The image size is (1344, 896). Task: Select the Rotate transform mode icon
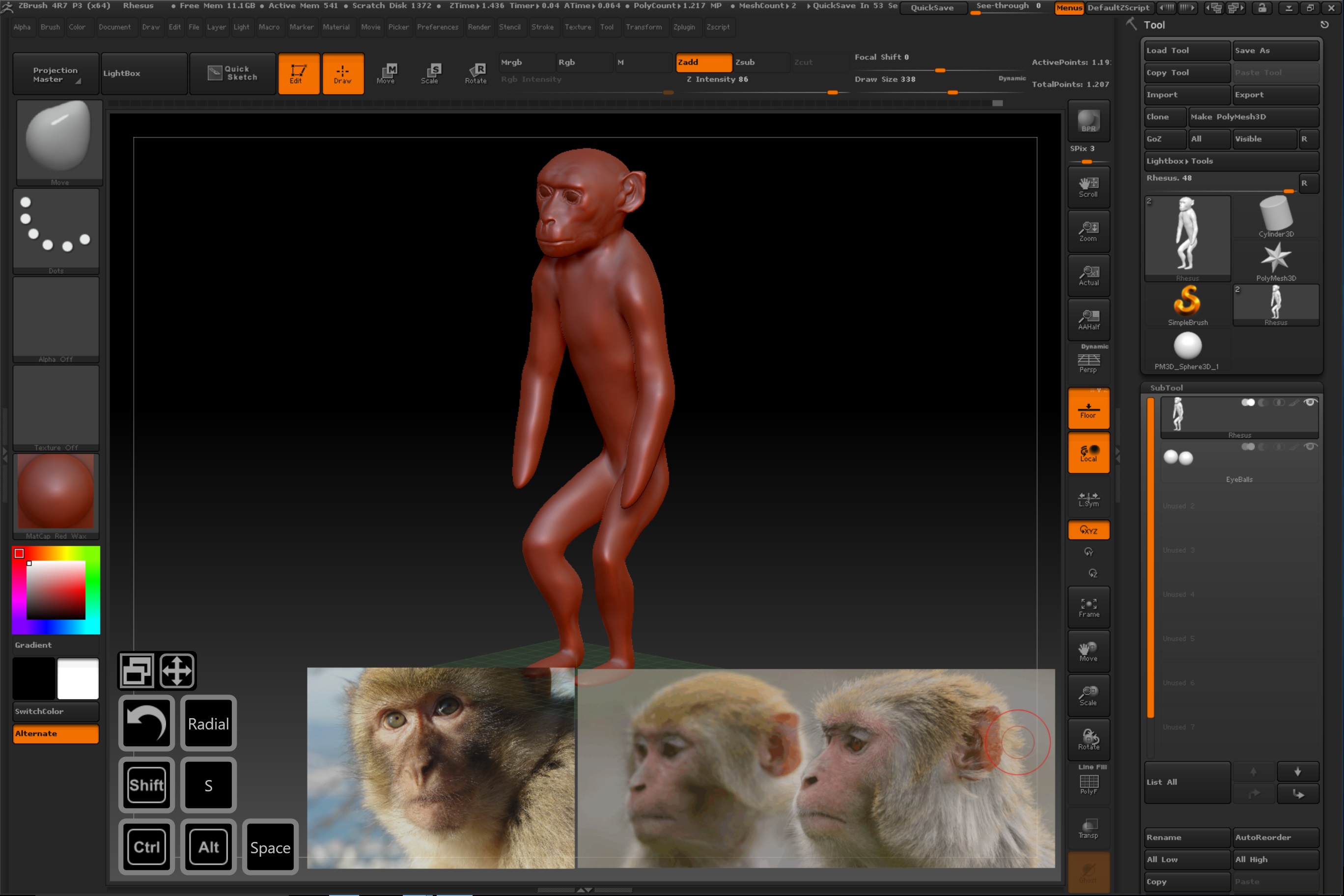[x=476, y=73]
